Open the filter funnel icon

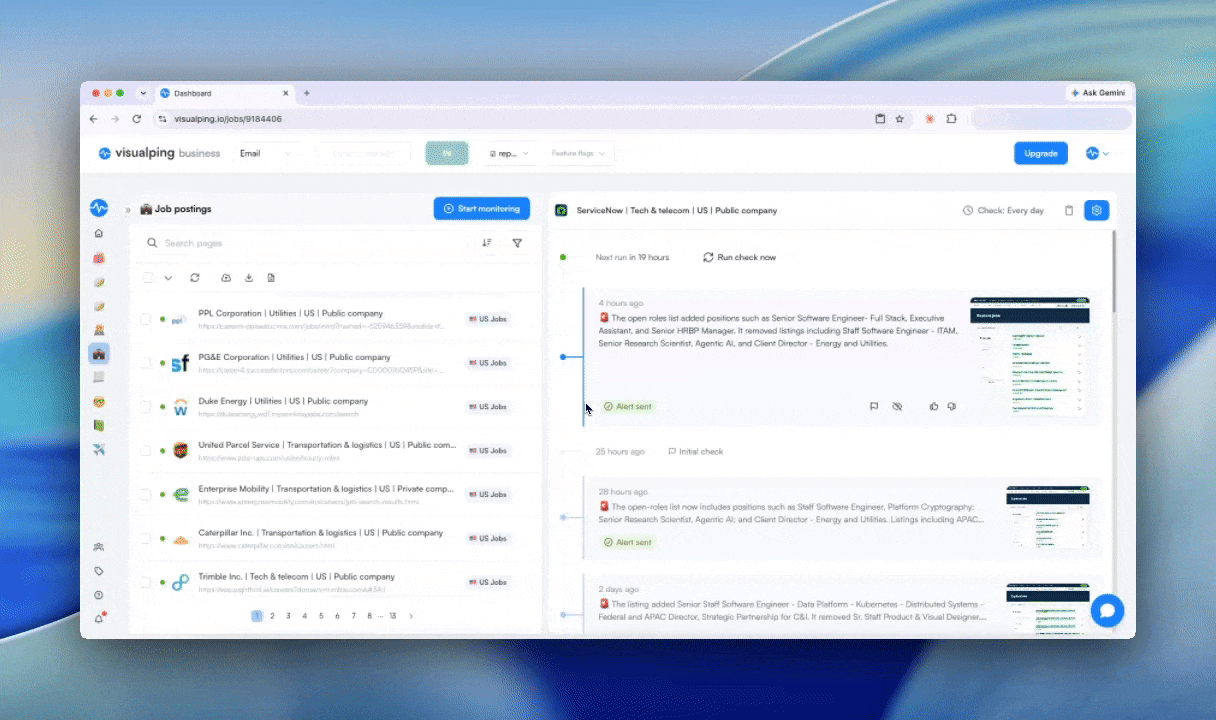(x=517, y=243)
